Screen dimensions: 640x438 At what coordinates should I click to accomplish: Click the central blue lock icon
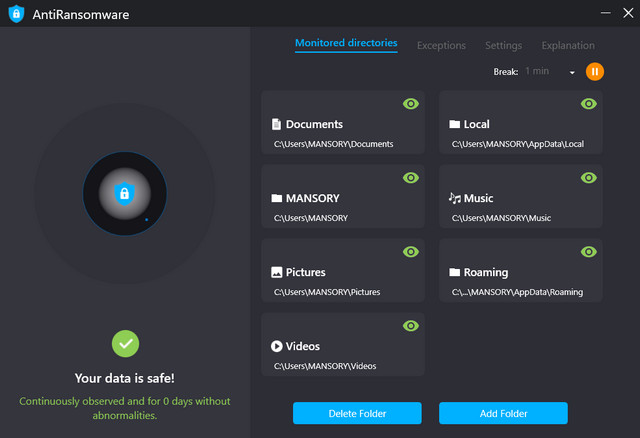point(124,194)
